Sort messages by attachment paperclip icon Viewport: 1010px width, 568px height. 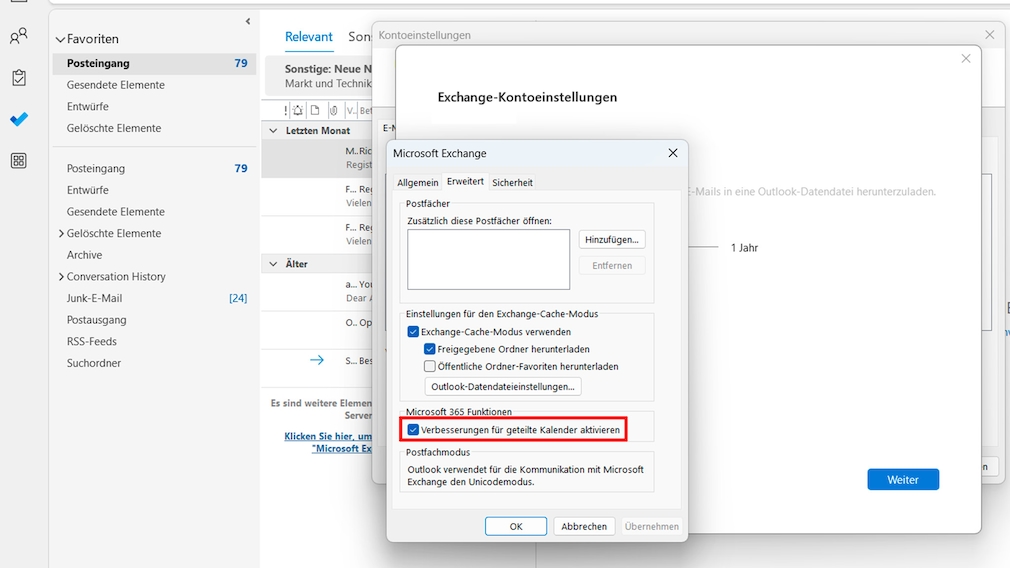[333, 111]
